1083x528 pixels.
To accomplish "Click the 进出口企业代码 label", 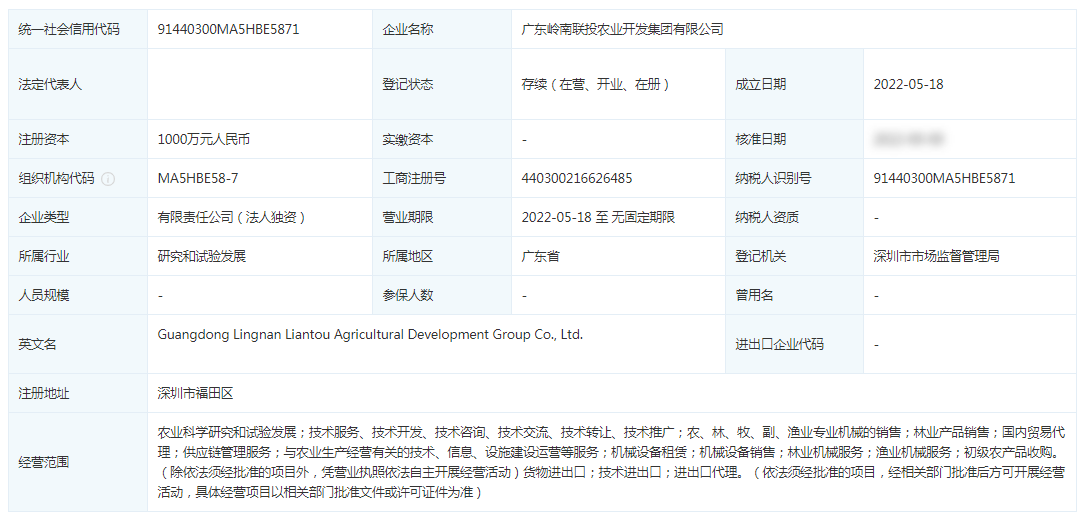I will 779,344.
